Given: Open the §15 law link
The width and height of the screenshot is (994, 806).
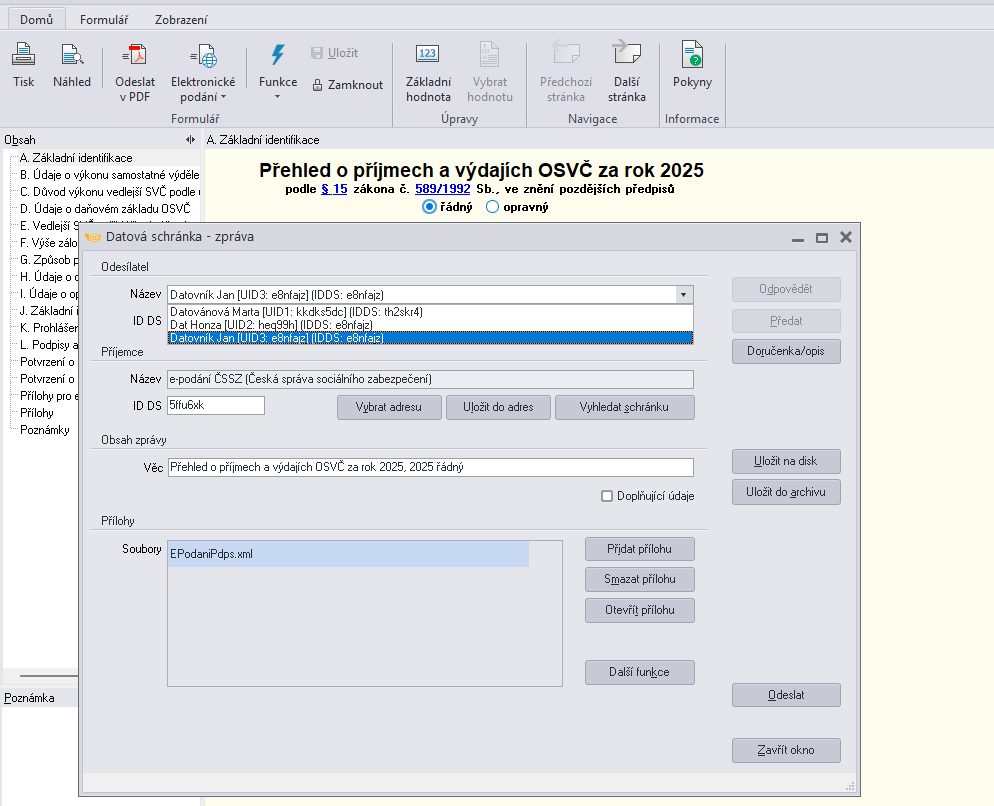Looking at the screenshot, I should [x=334, y=189].
